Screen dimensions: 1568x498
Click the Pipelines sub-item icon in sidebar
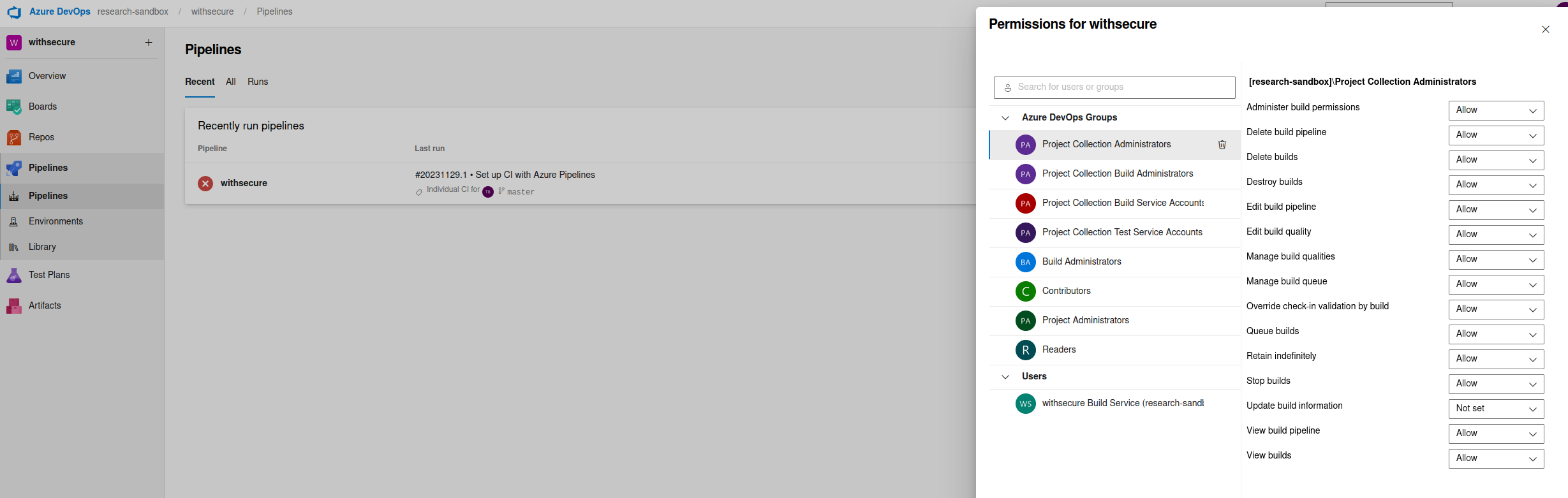tap(13, 196)
